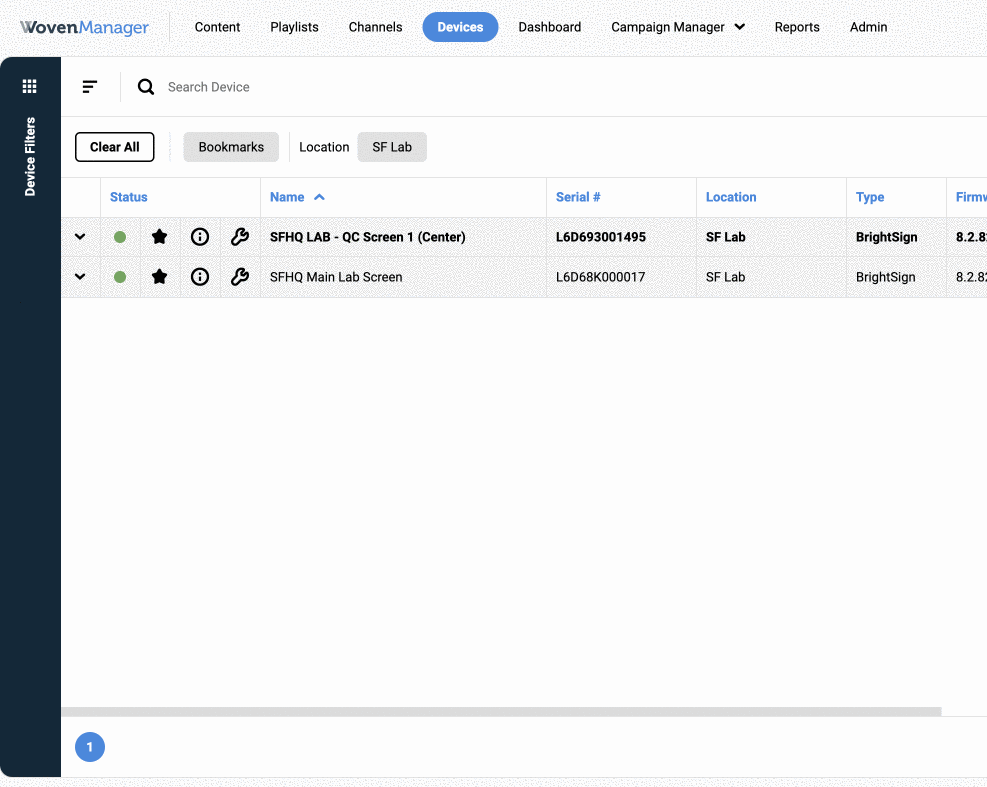Screen dimensions: 987x787
Task: Click the Location label in the filter bar
Action: [324, 147]
